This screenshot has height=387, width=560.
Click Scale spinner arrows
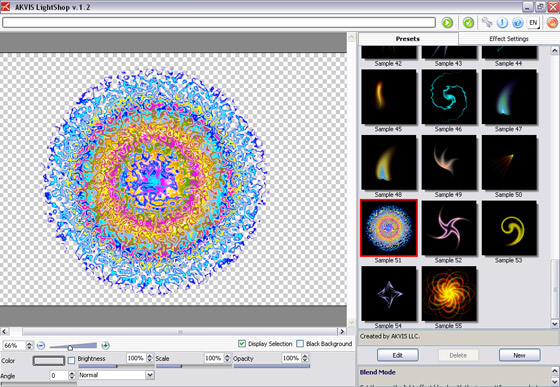tap(228, 358)
